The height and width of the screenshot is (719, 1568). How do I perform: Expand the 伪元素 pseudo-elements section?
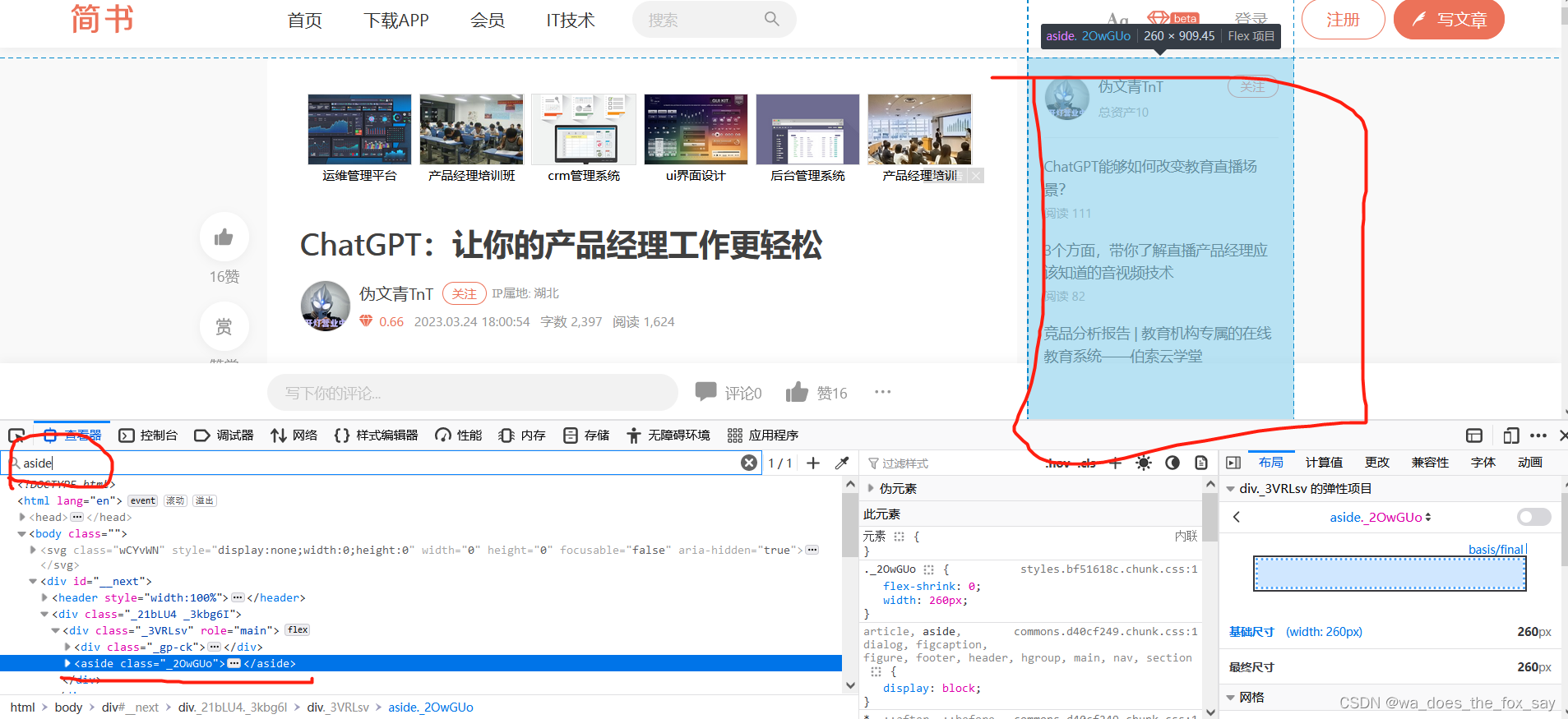coord(871,488)
